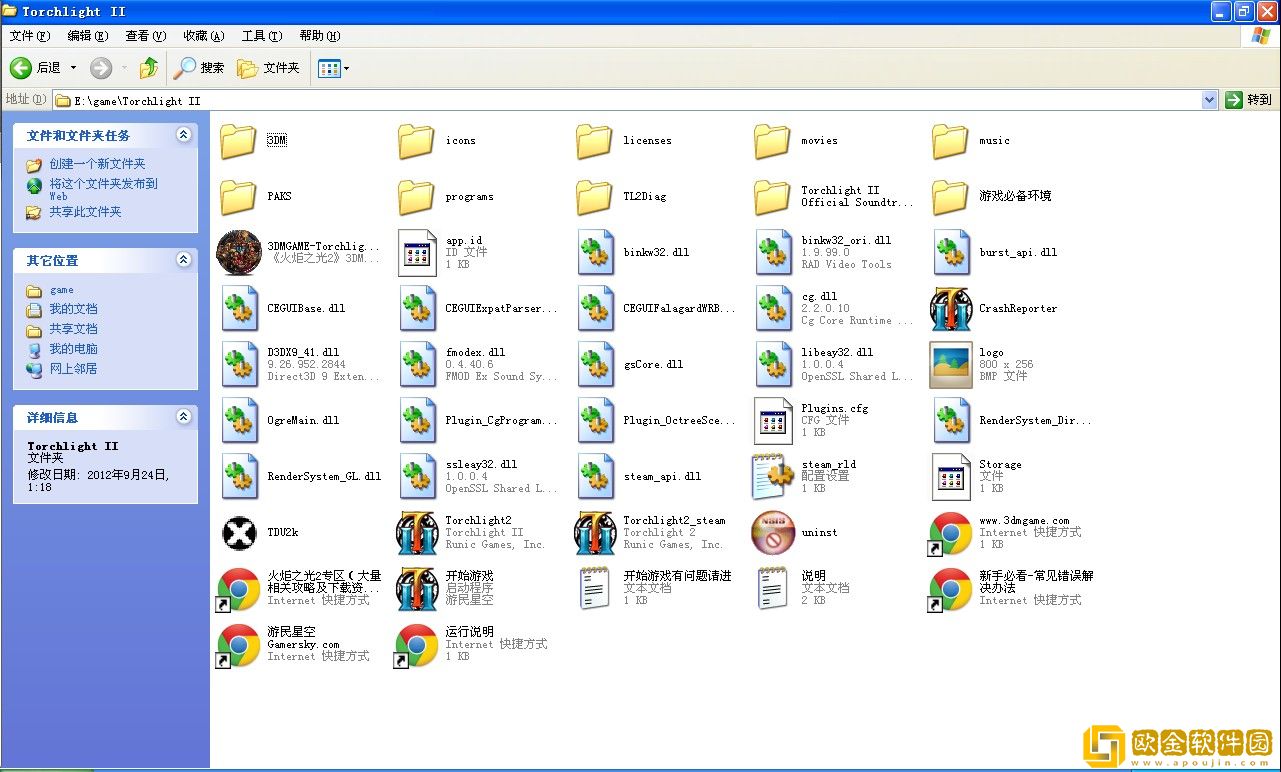Viewport: 1281px width, 772px height.
Task: Select the Storage file icon
Action: (950, 477)
